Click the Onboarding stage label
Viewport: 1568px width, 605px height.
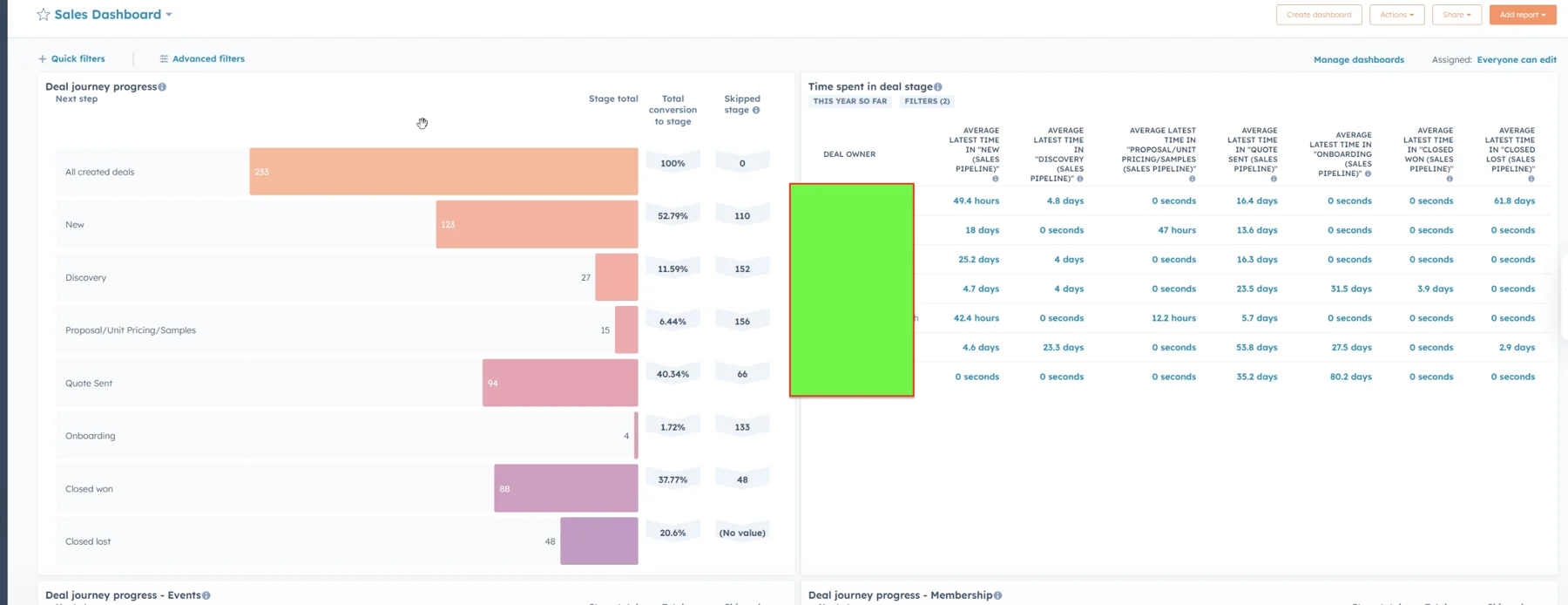[91, 436]
